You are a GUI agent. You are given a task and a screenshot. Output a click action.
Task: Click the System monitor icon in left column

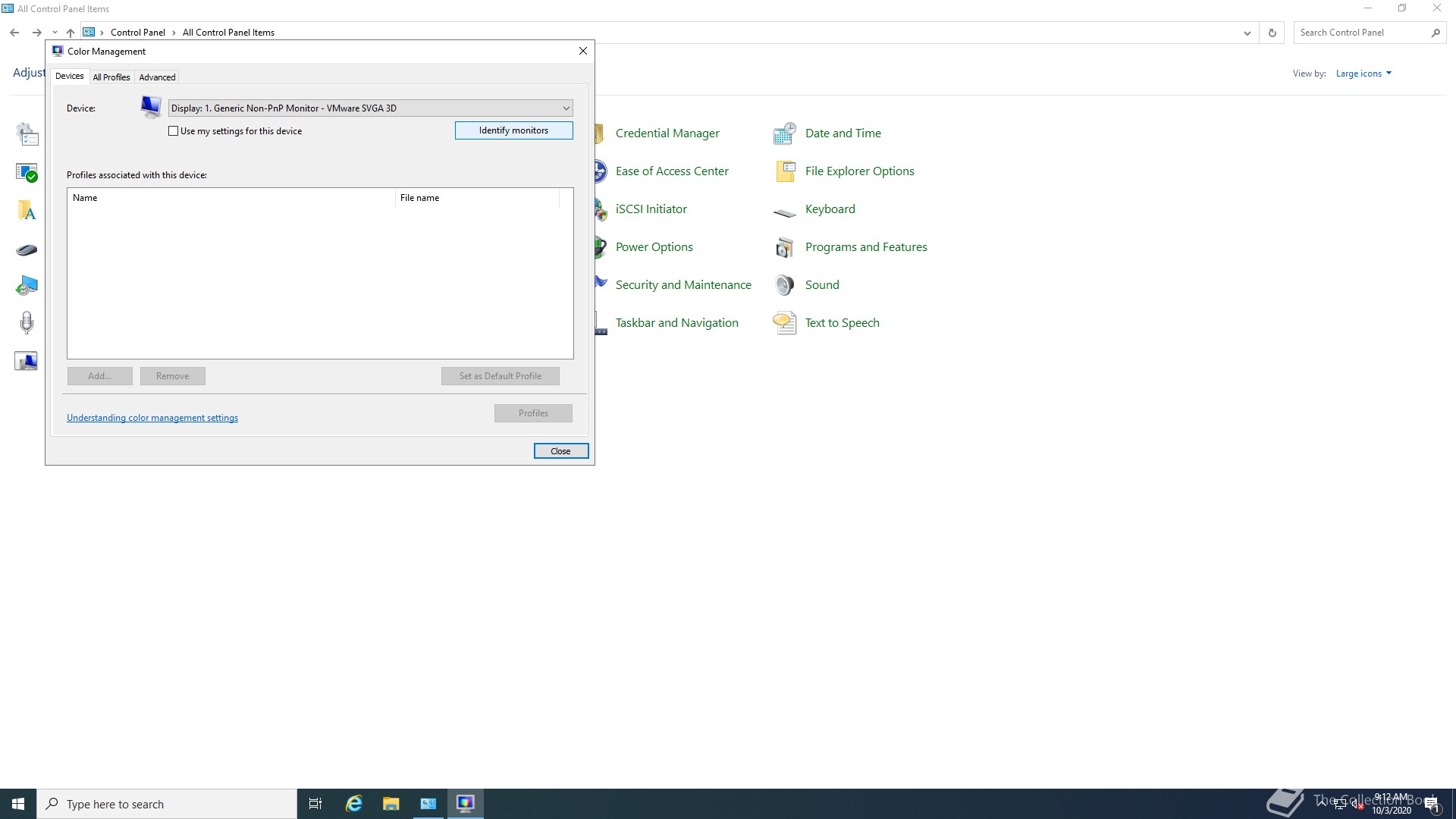point(27,361)
